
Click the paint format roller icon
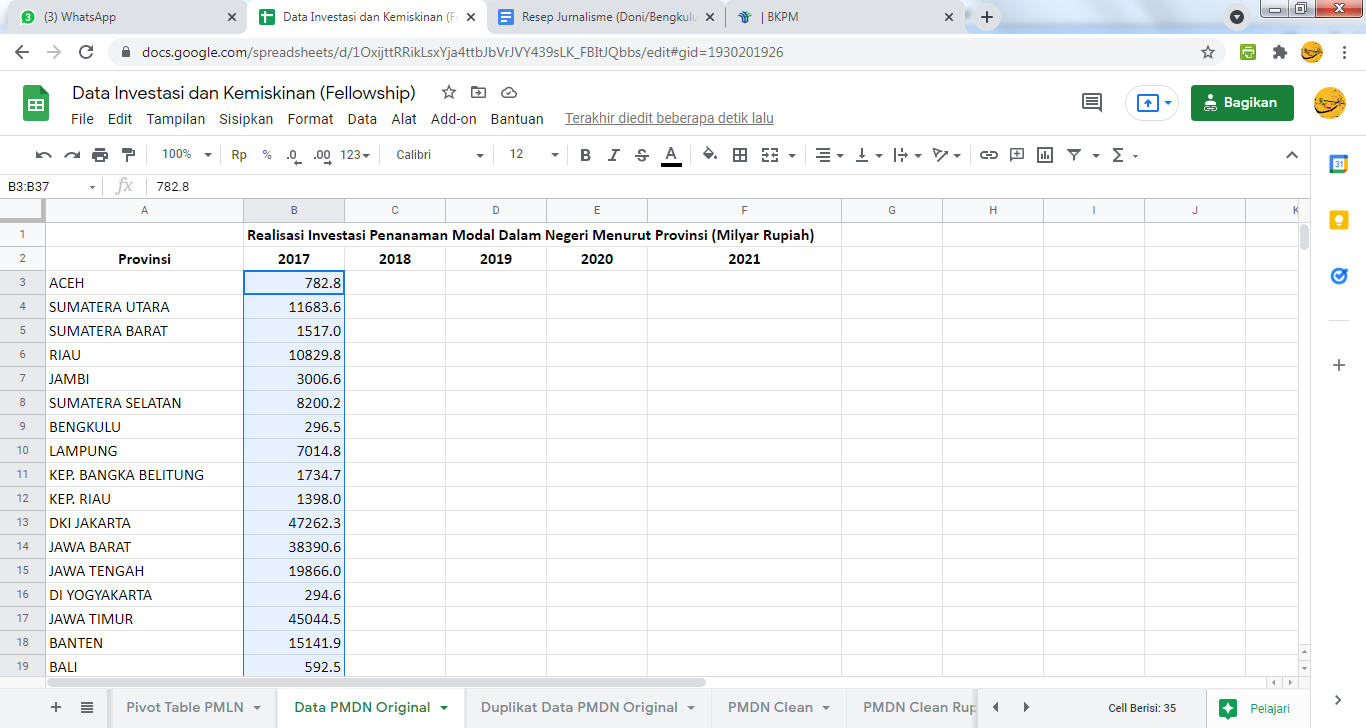pyautogui.click(x=128, y=155)
